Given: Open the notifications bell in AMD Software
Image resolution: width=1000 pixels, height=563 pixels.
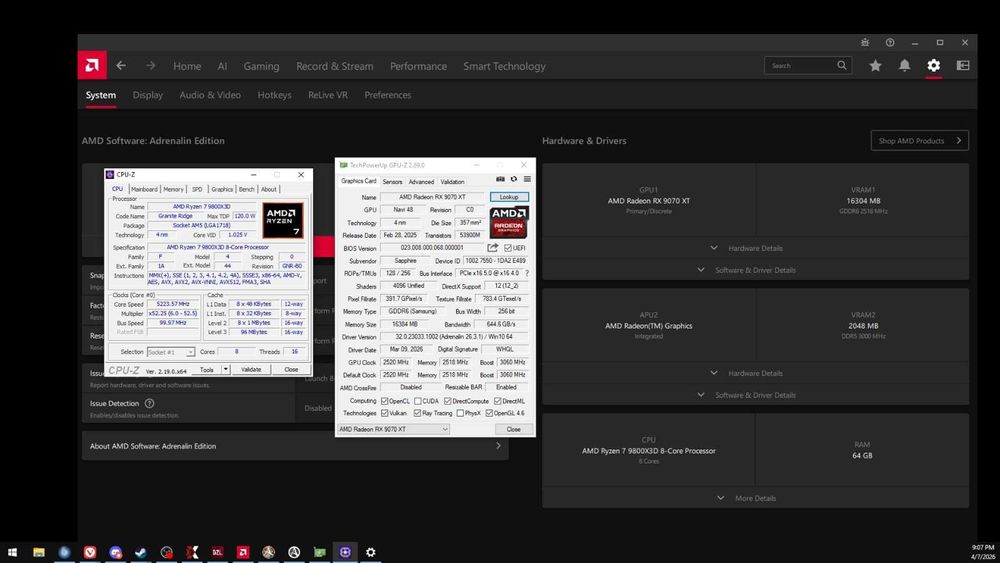Looking at the screenshot, I should (904, 65).
